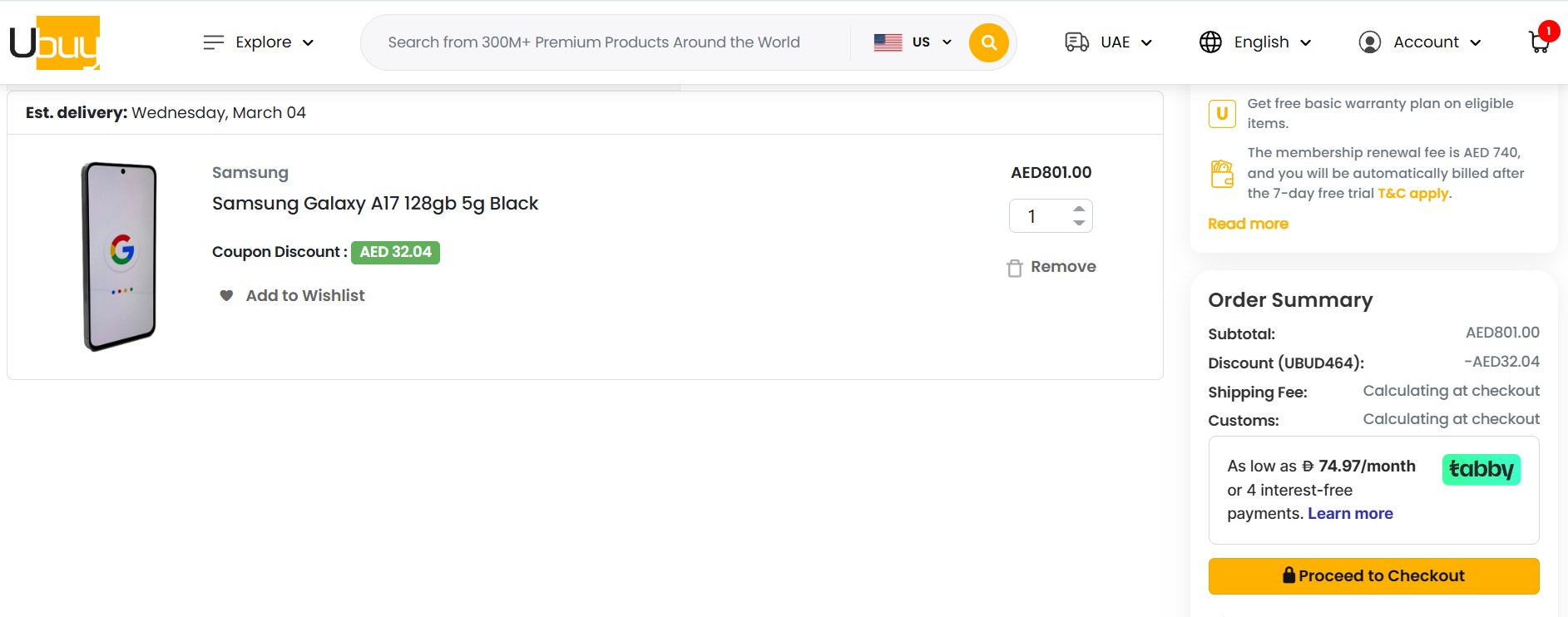Screen dimensions: 1568x617
Task: Click the tabby payment logo
Action: (x=1481, y=470)
